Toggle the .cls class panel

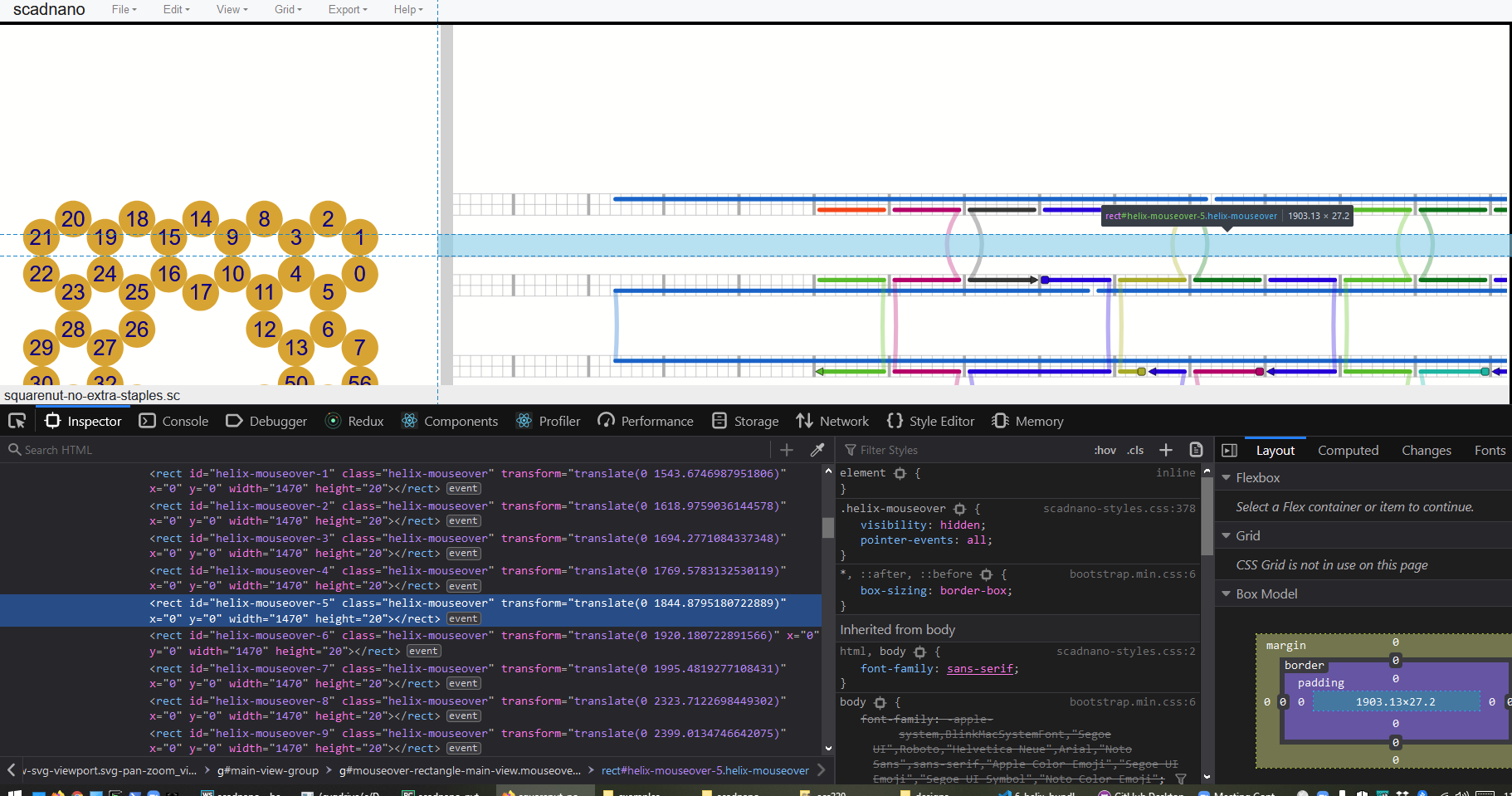coord(1135,450)
